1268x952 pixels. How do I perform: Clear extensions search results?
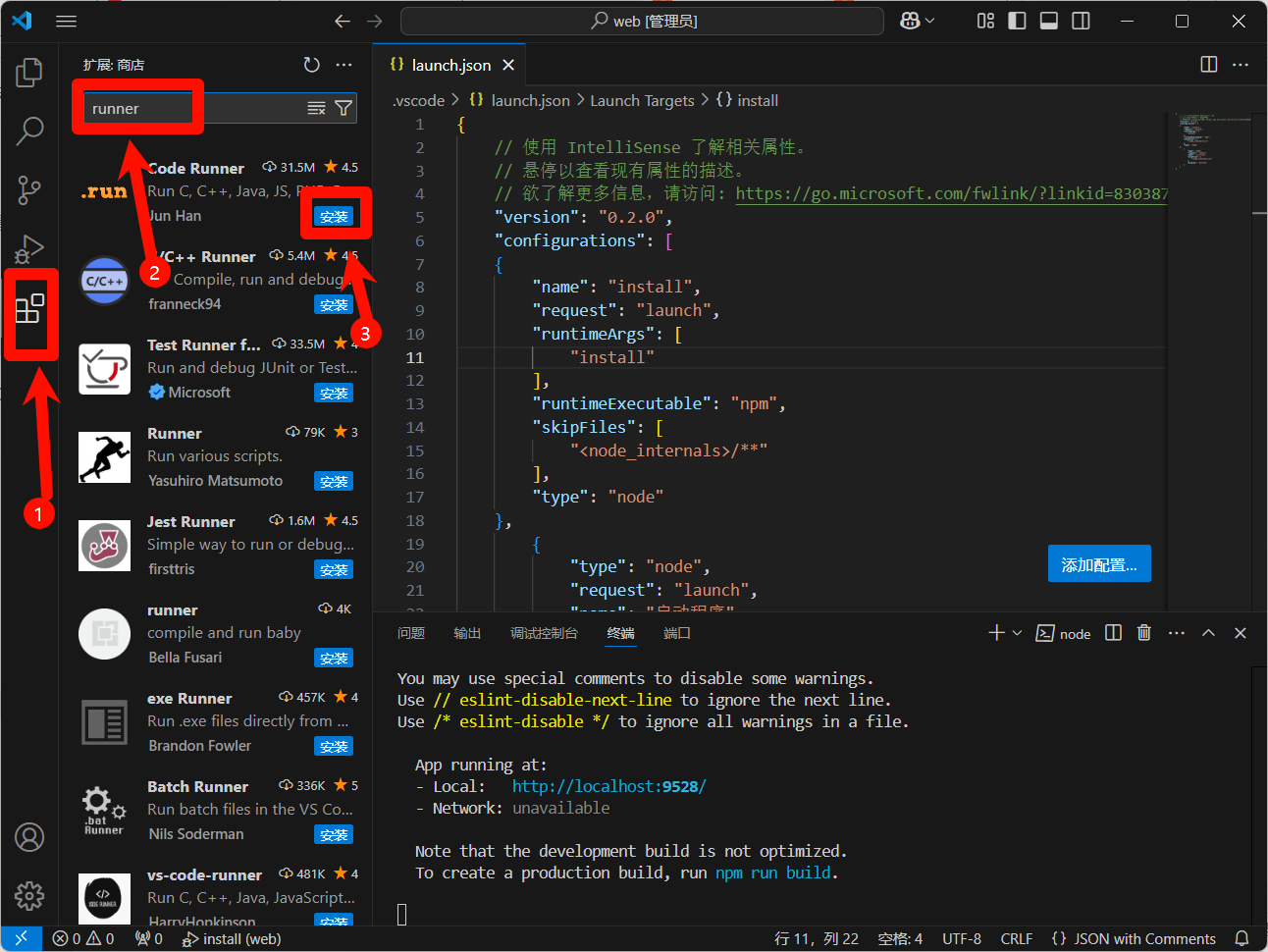(x=316, y=108)
